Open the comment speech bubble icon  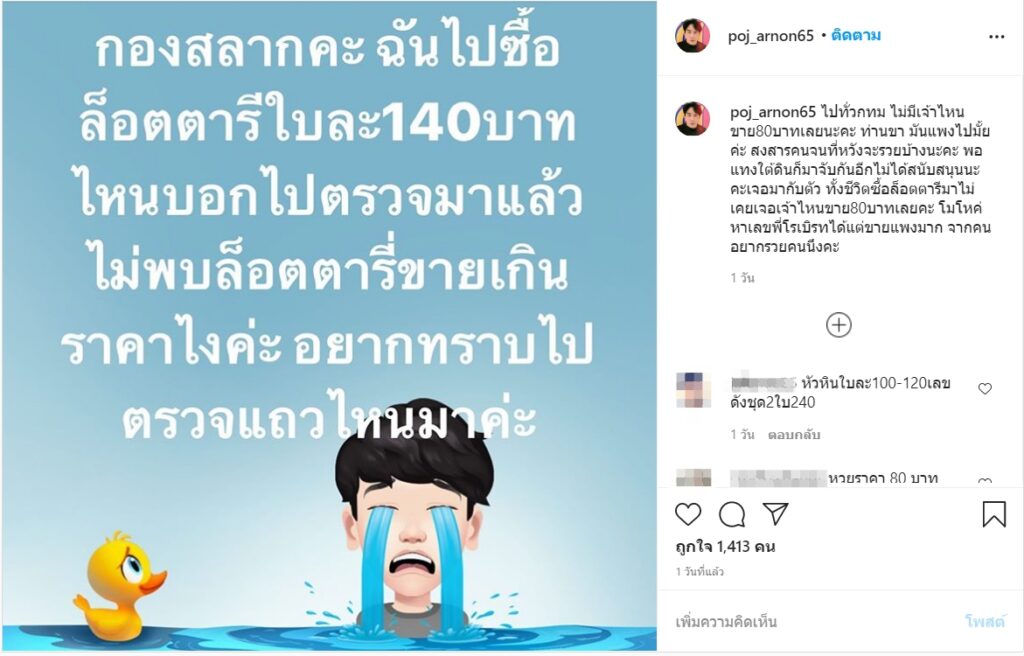(732, 515)
